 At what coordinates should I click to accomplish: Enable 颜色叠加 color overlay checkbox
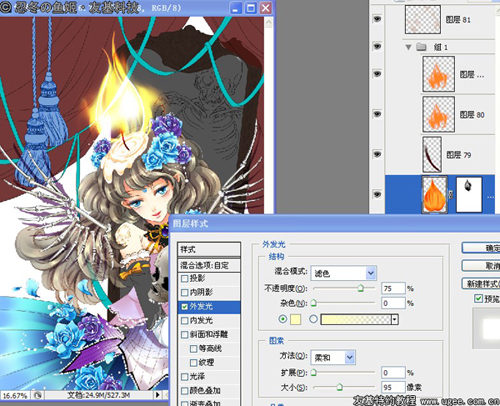(x=185, y=391)
